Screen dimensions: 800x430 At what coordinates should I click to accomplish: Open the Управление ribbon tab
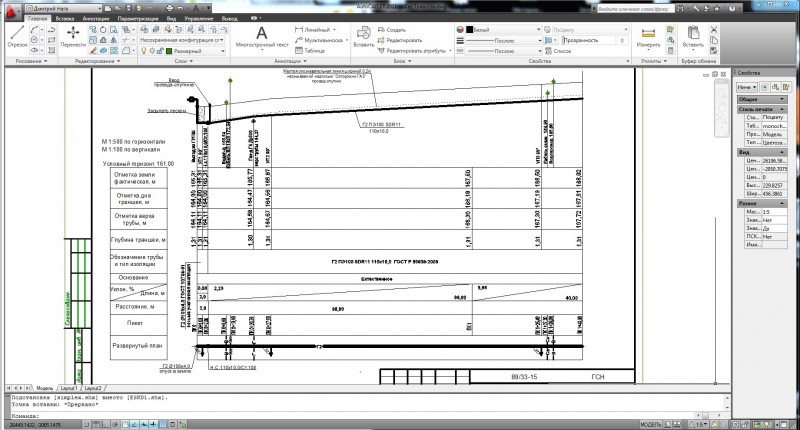point(199,18)
